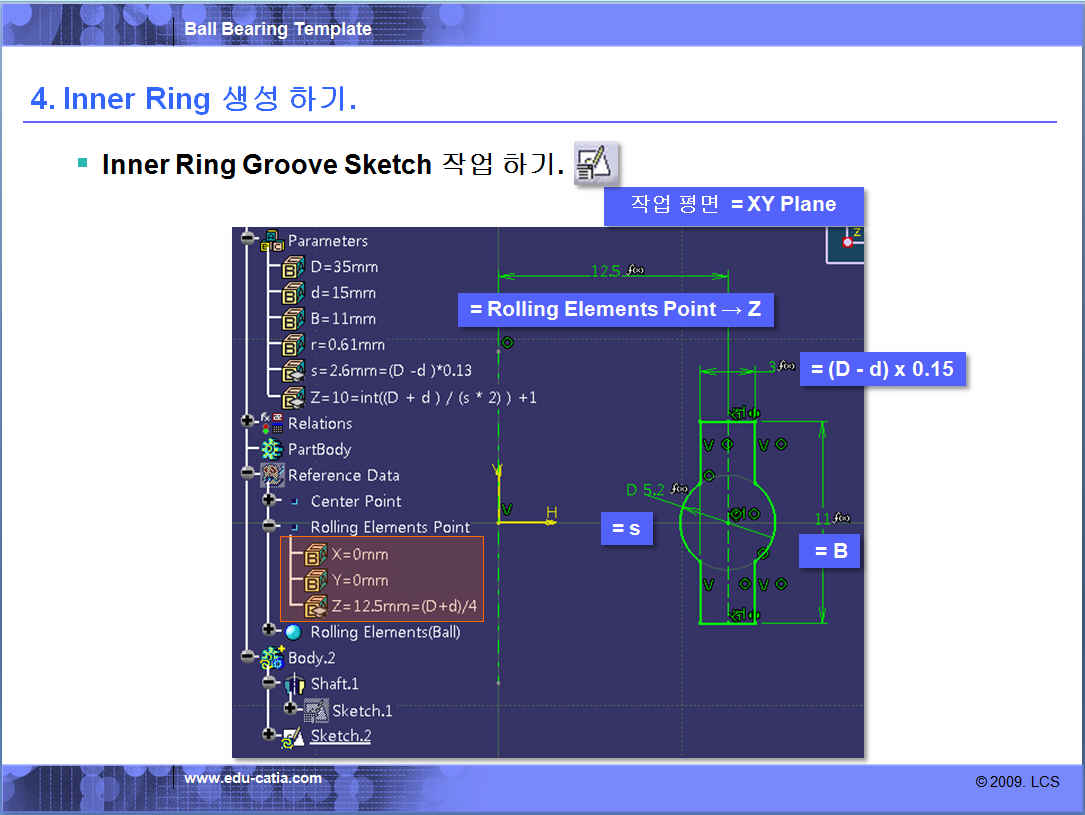Collapse the Parameters tree node
The width and height of the screenshot is (1085, 815).
click(248, 241)
